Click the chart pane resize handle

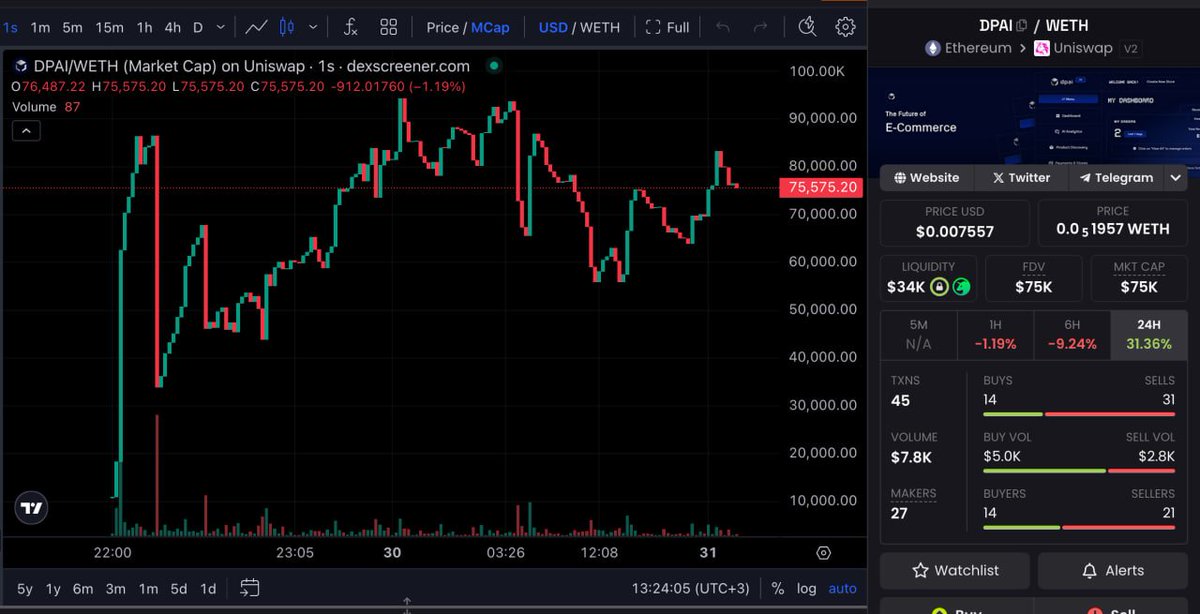(407, 604)
